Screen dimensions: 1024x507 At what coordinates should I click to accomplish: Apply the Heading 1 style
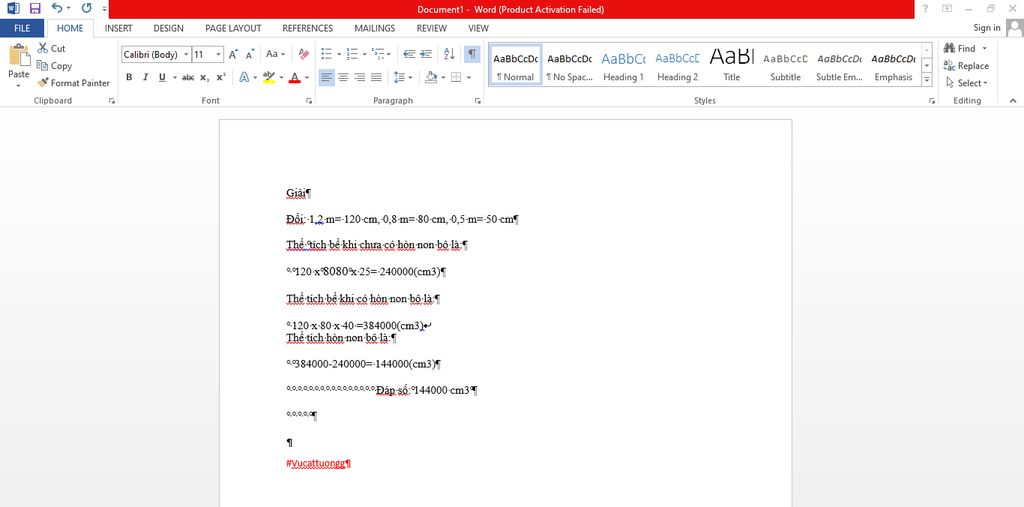623,65
